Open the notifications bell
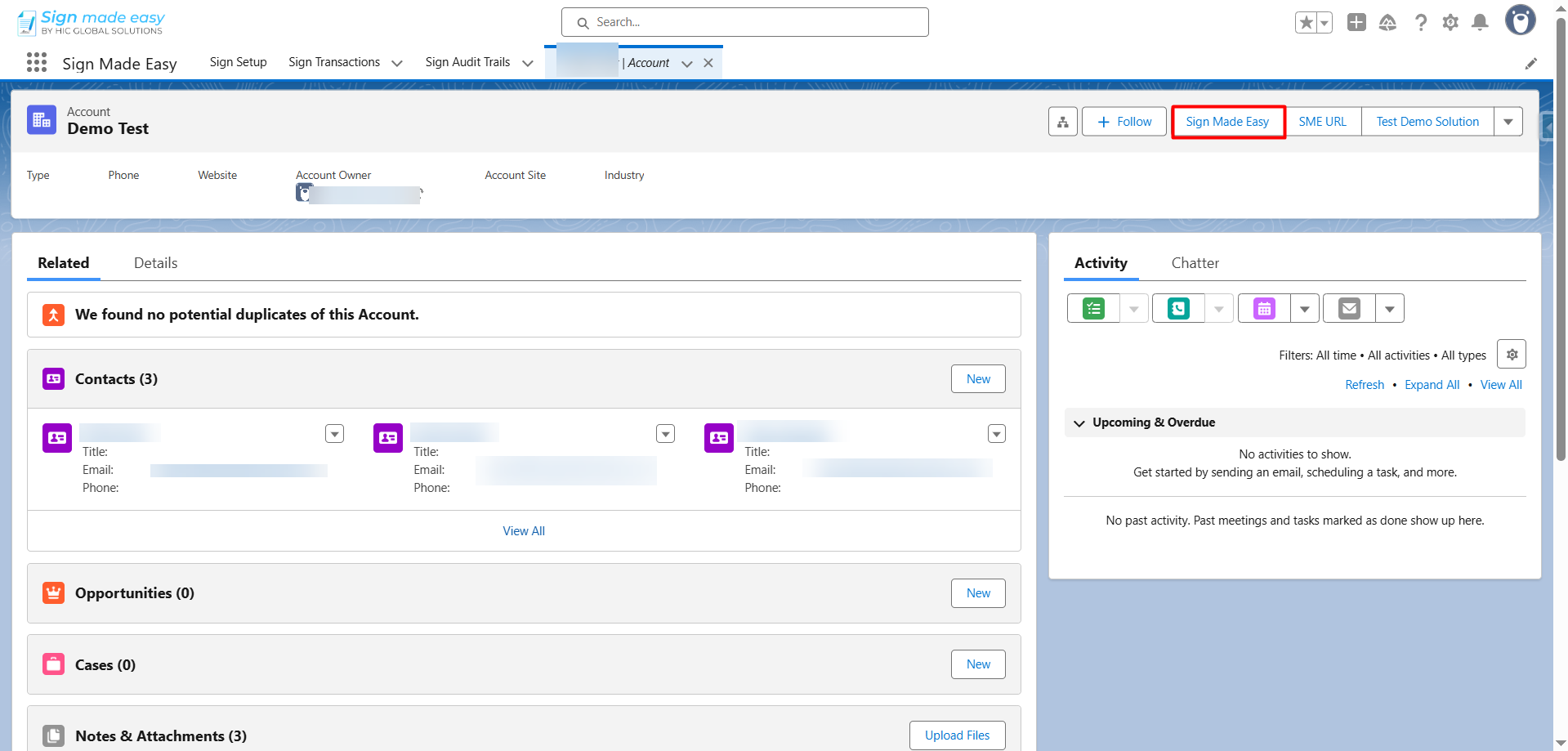 coord(1479,23)
